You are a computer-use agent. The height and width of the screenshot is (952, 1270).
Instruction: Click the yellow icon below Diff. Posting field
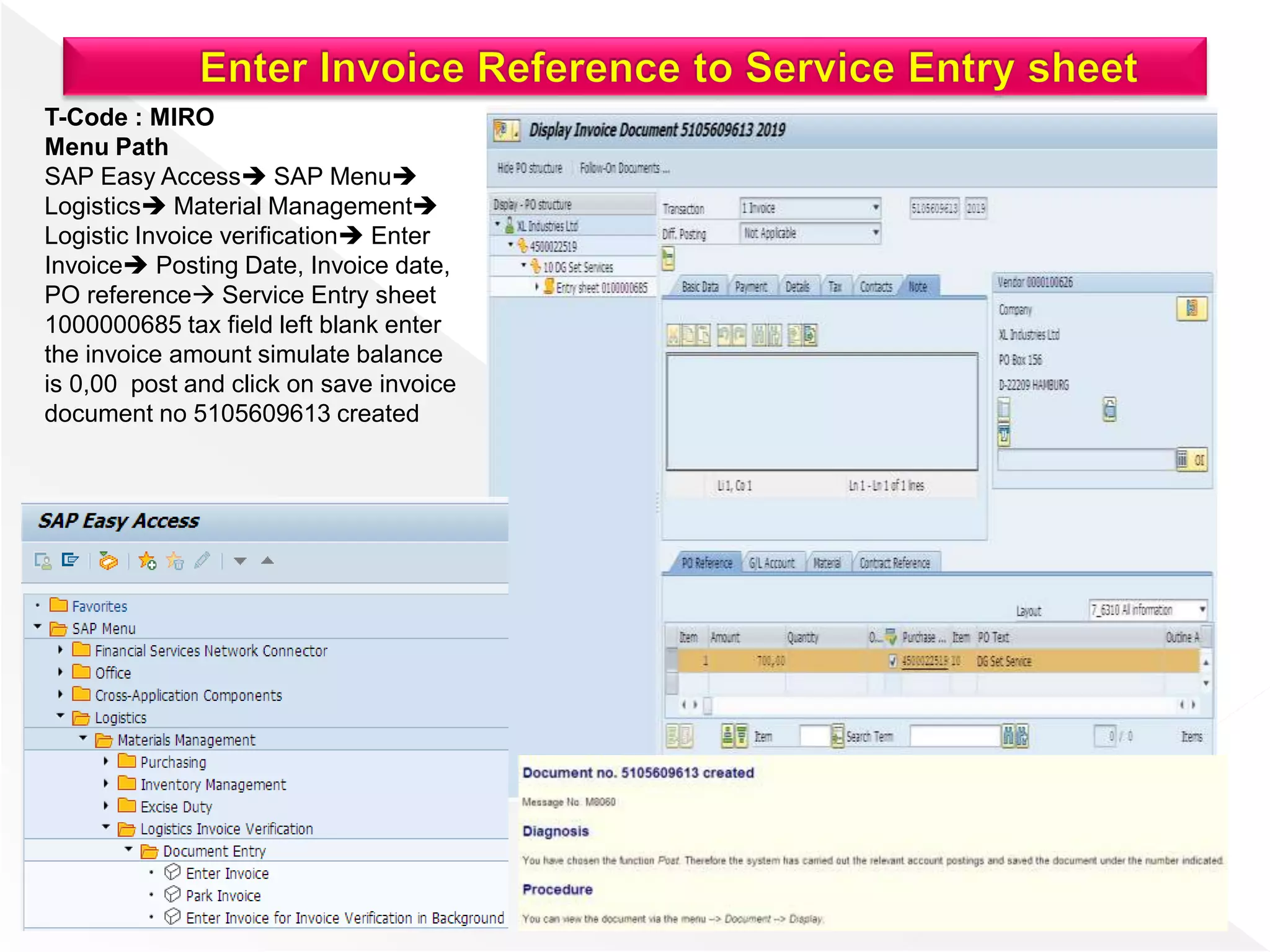click(x=668, y=258)
